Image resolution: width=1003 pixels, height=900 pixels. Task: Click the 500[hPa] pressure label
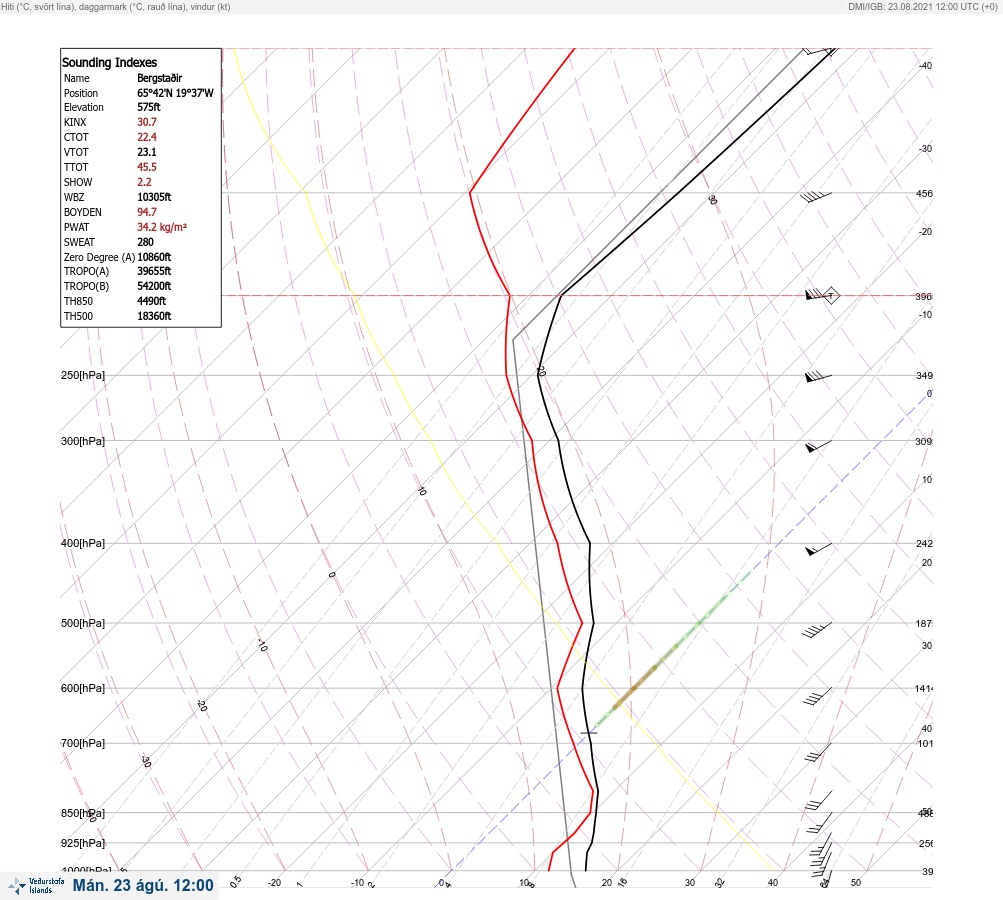[x=83, y=623]
